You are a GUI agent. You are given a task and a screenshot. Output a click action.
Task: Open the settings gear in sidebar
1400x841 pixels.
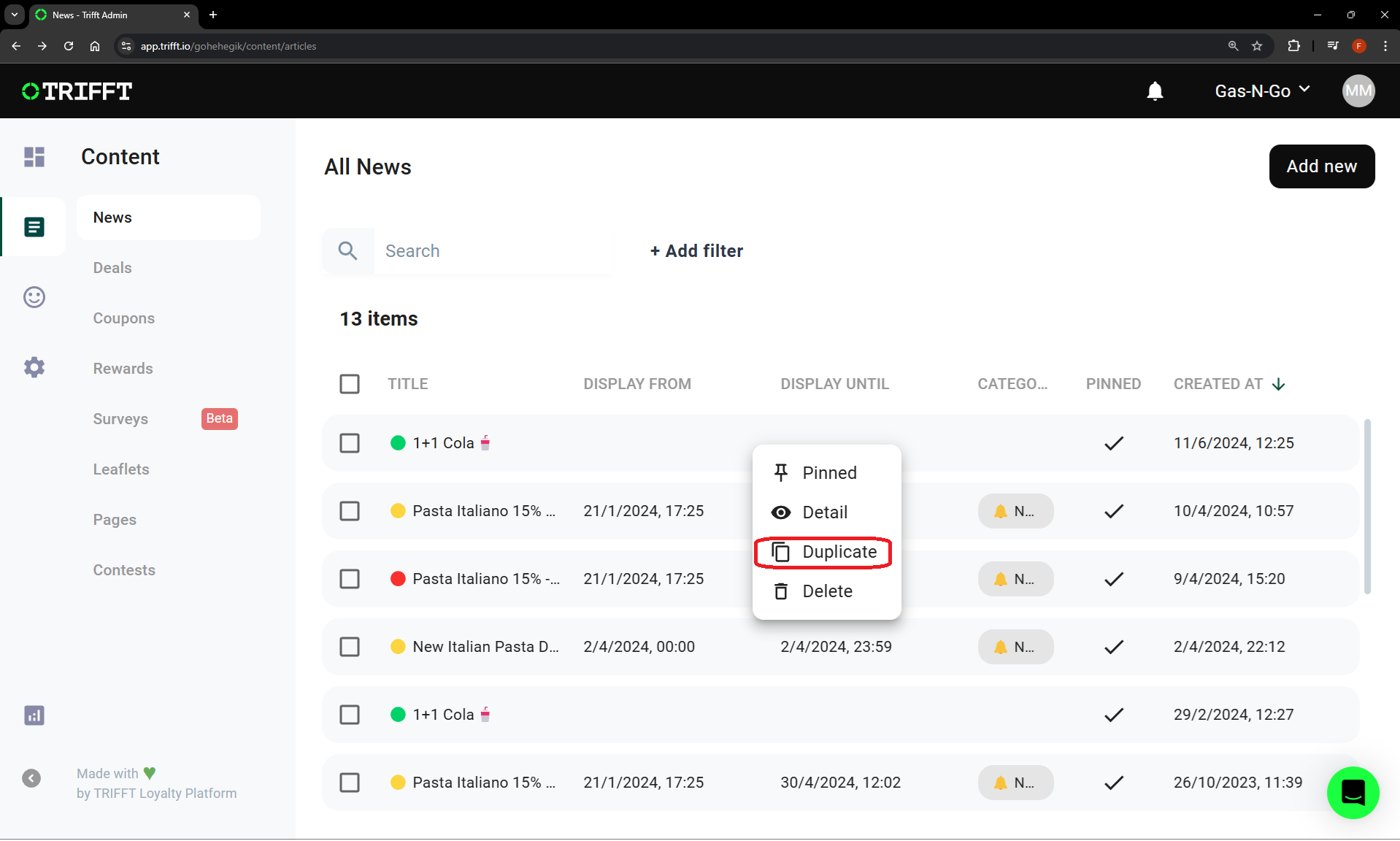[x=34, y=367]
